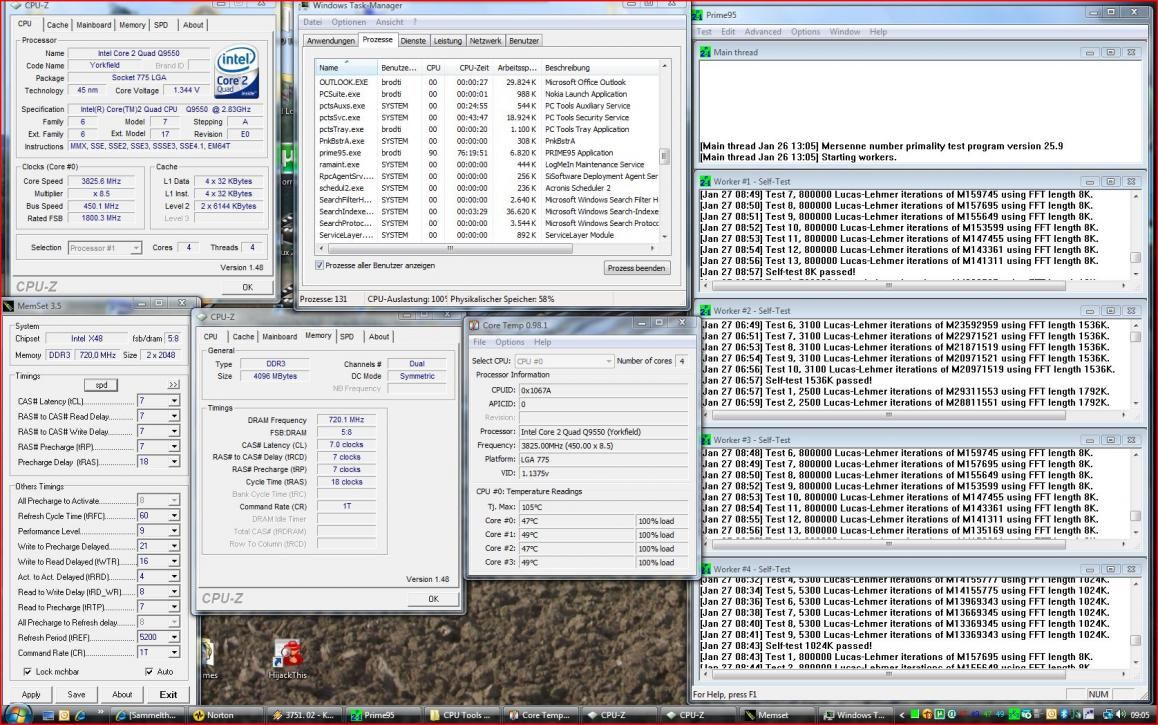Open the CAS# Latency (tCL) dropdown
1158x725 pixels.
point(174,402)
